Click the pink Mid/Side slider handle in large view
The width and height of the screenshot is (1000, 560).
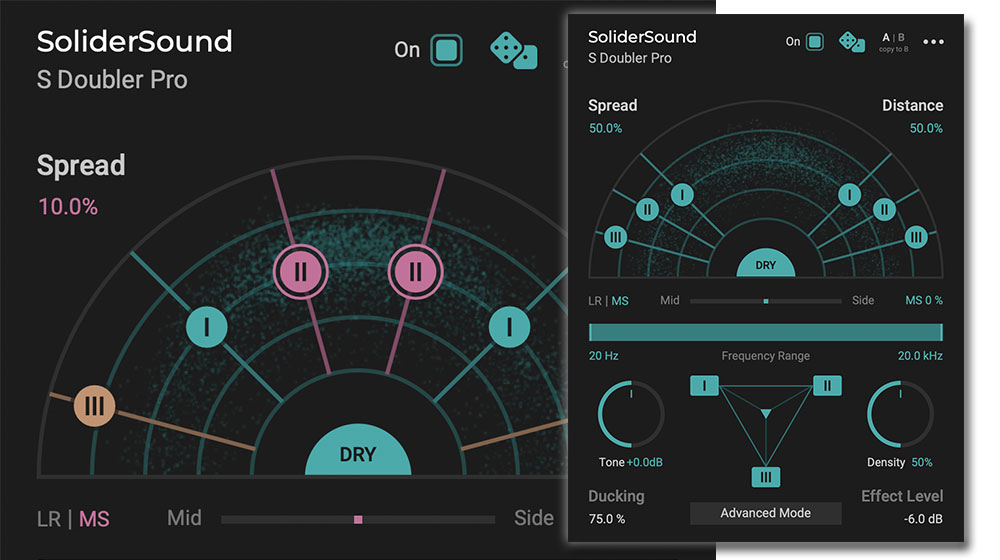(x=358, y=520)
